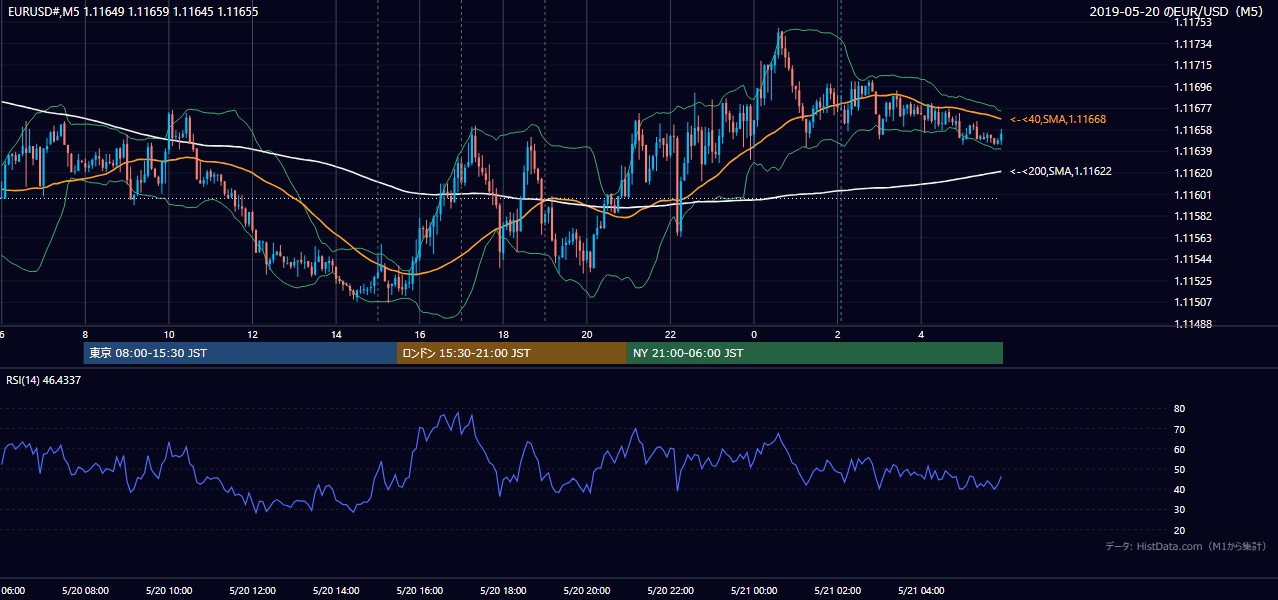Click the 5/20 10:00 bottom time label
The height and width of the screenshot is (600, 1278).
tap(169, 590)
